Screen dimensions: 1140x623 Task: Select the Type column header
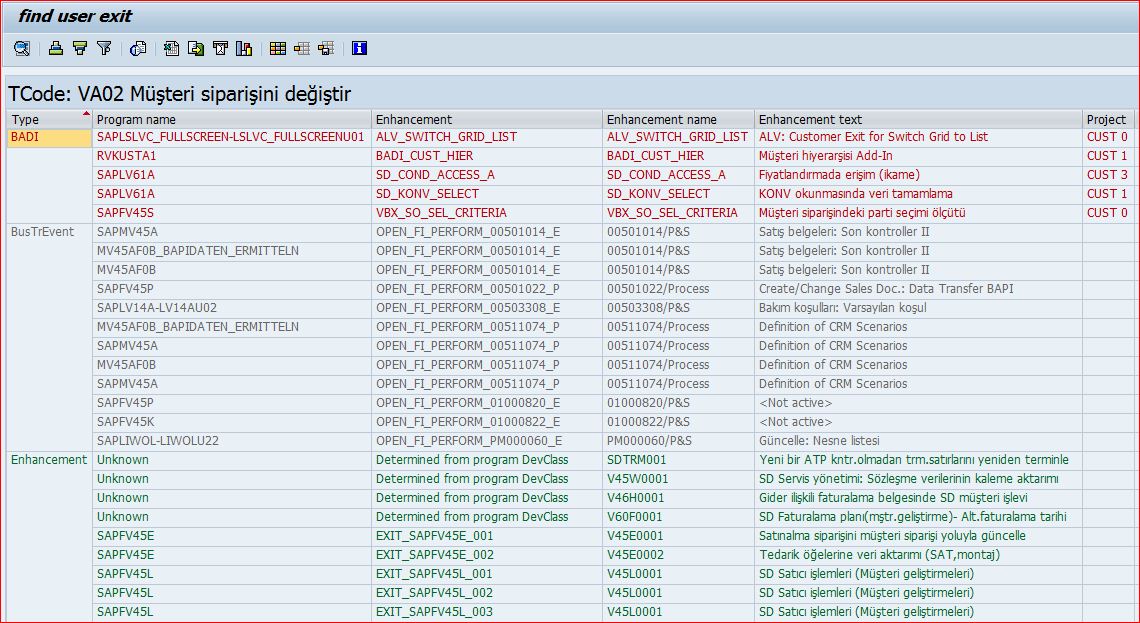pyautogui.click(x=49, y=119)
